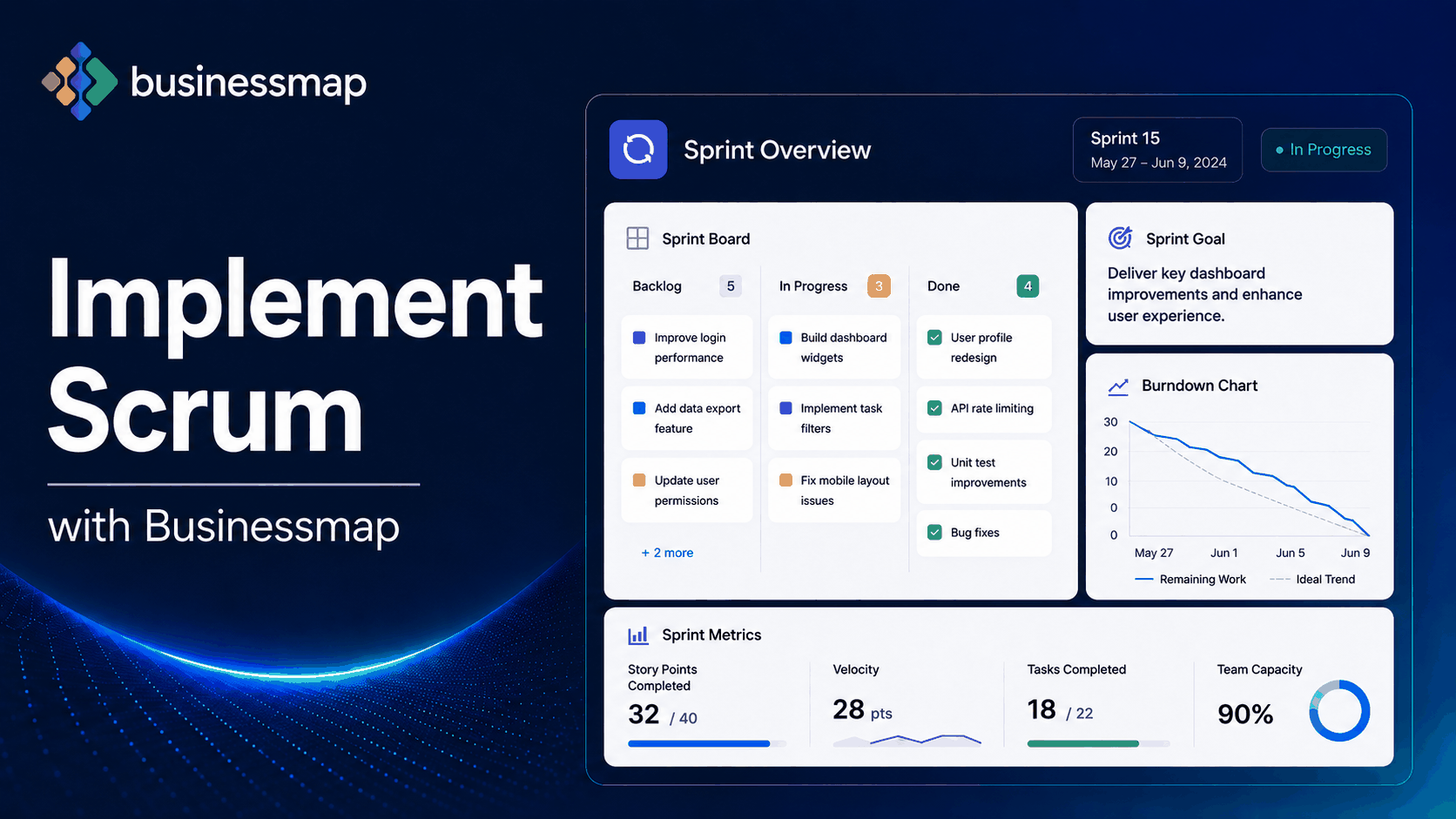
Task: Click the In Progress count badge 3
Action: coord(879,285)
